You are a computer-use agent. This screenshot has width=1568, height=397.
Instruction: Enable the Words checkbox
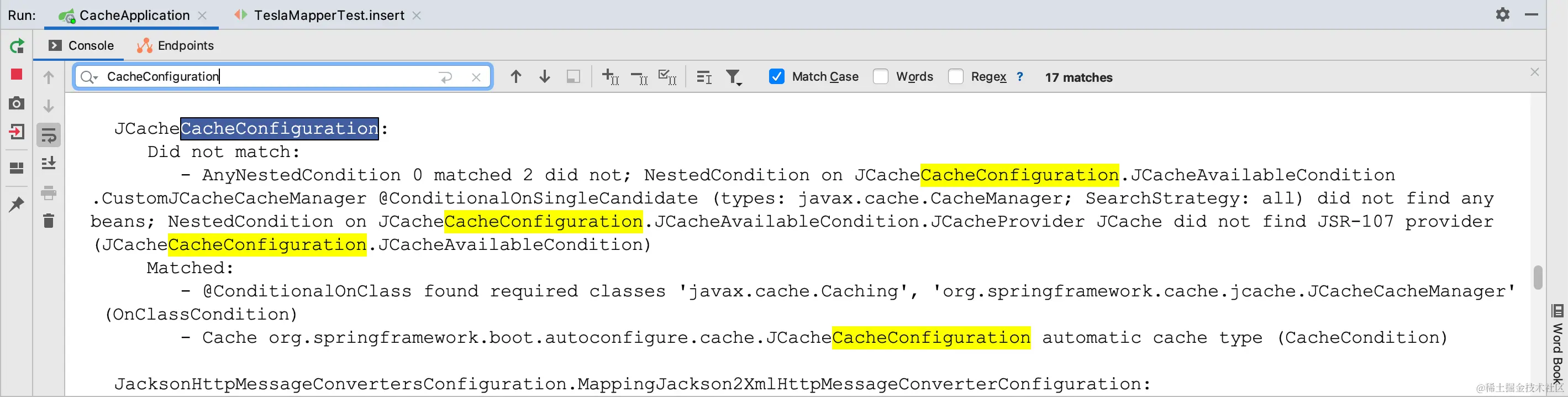click(x=881, y=77)
